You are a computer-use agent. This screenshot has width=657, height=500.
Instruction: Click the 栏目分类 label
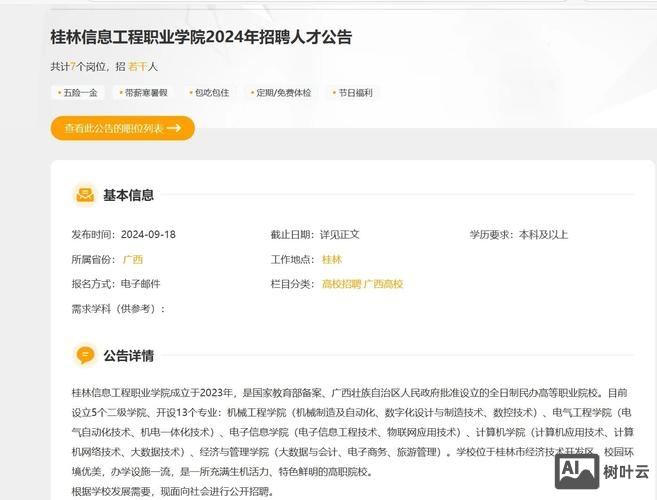pos(292,284)
